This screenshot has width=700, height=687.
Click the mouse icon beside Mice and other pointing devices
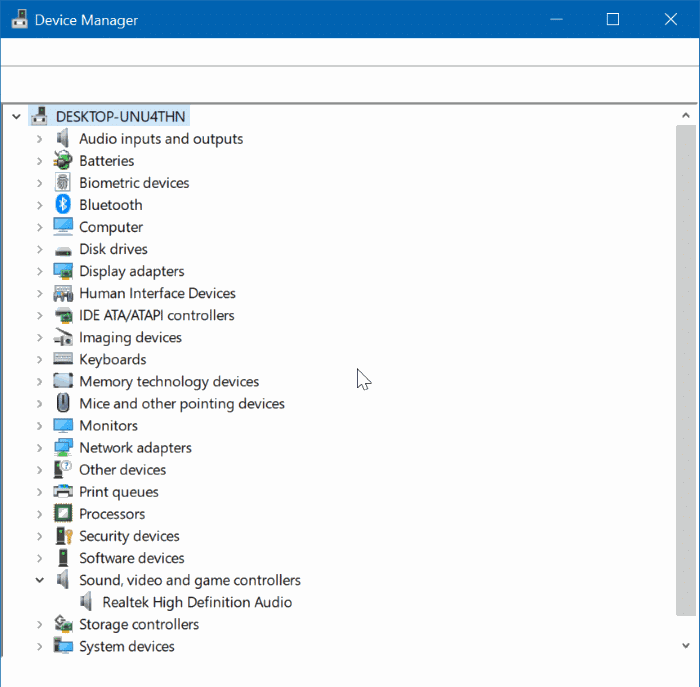pyautogui.click(x=63, y=403)
